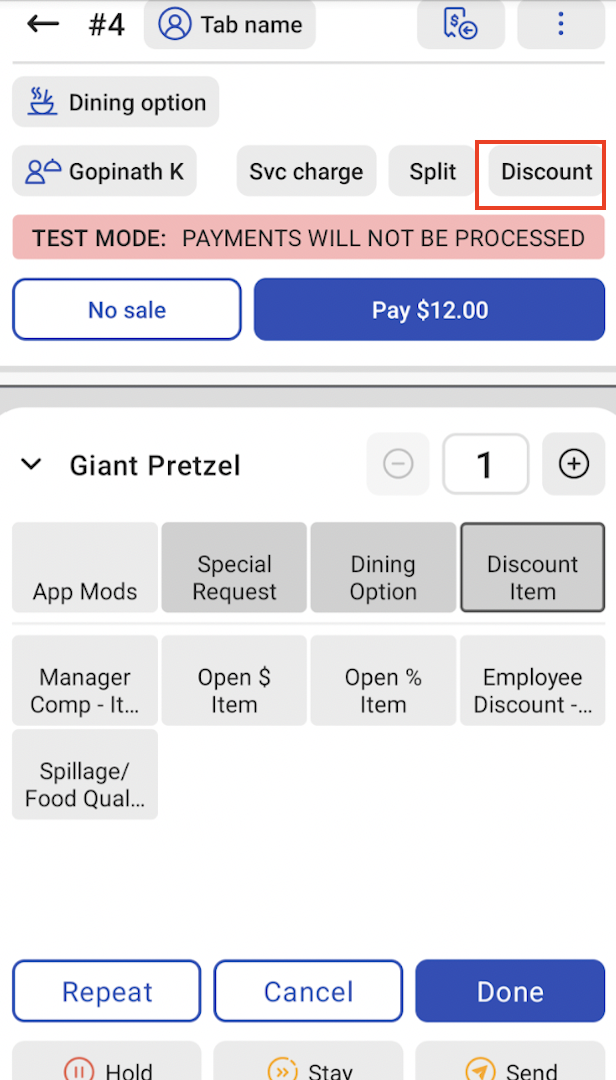The image size is (616, 1080).
Task: Choose the Dining option chip
Action: pyautogui.click(x=116, y=103)
